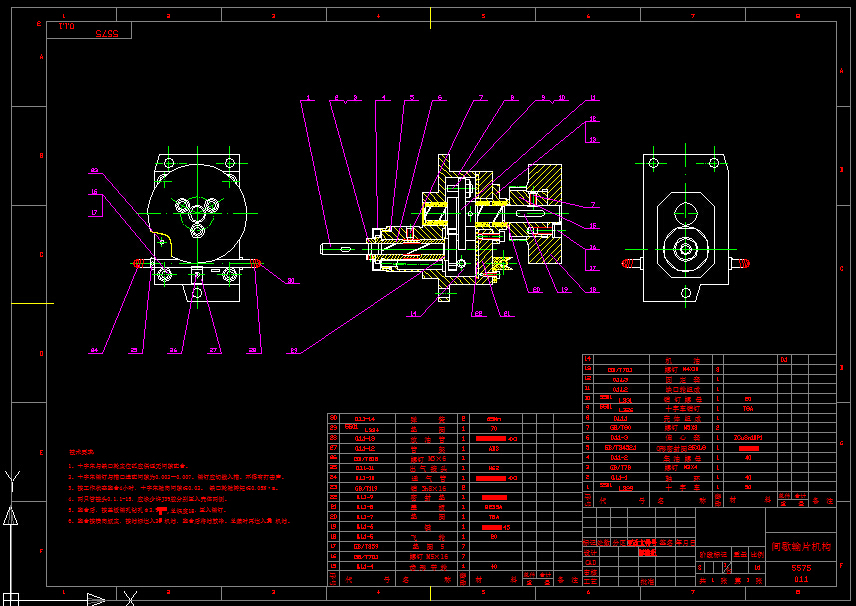Select part callout number 21 label
This screenshot has width=856, height=606.
coord(507,313)
